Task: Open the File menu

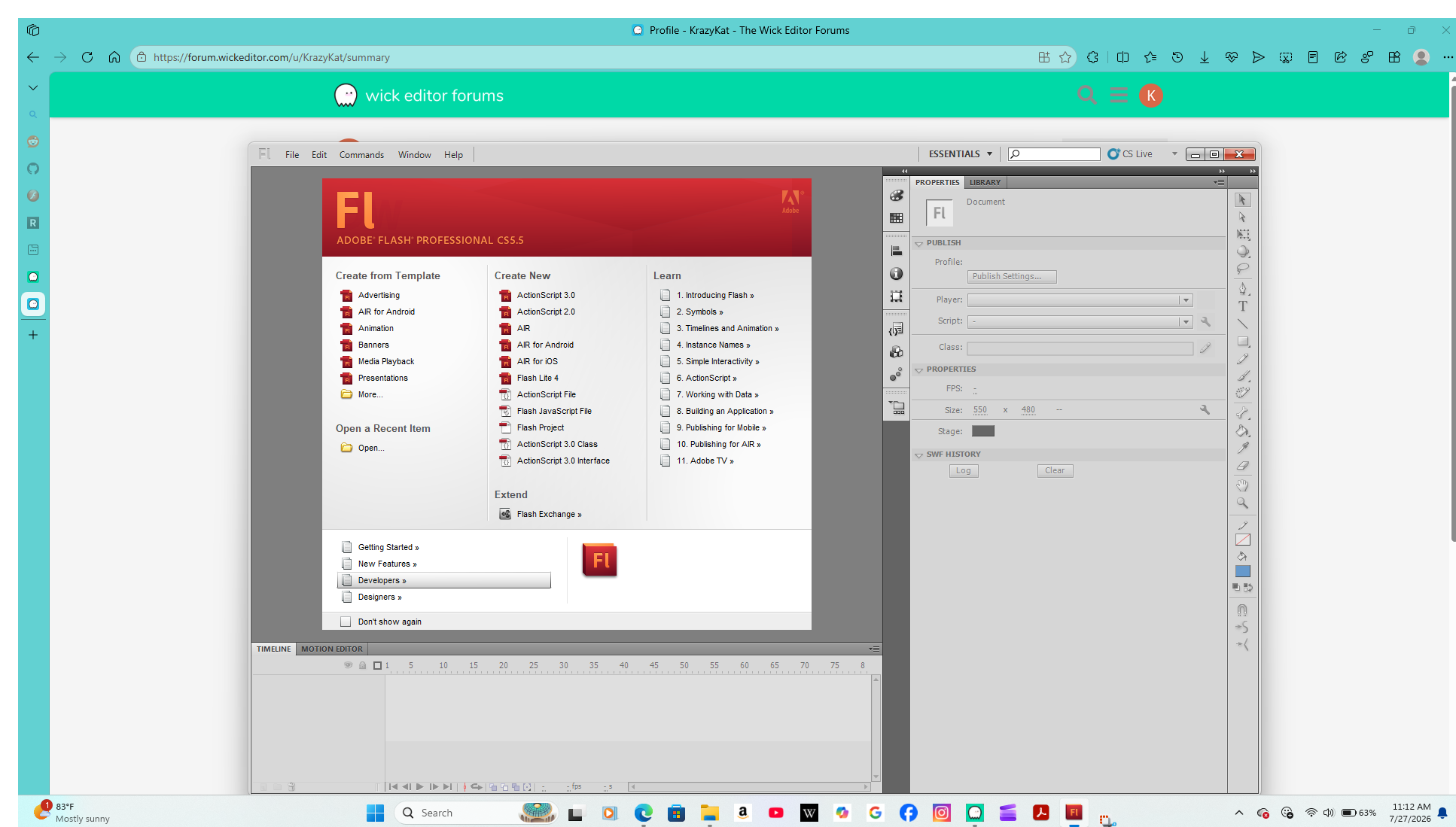Action: click(292, 155)
